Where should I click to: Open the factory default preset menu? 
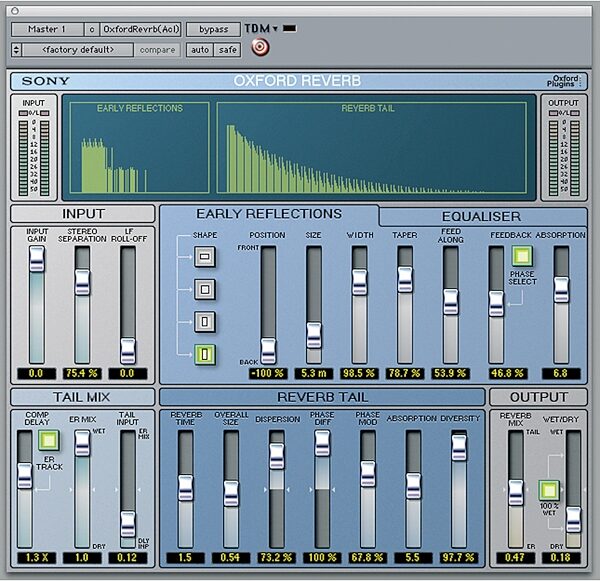[78, 50]
